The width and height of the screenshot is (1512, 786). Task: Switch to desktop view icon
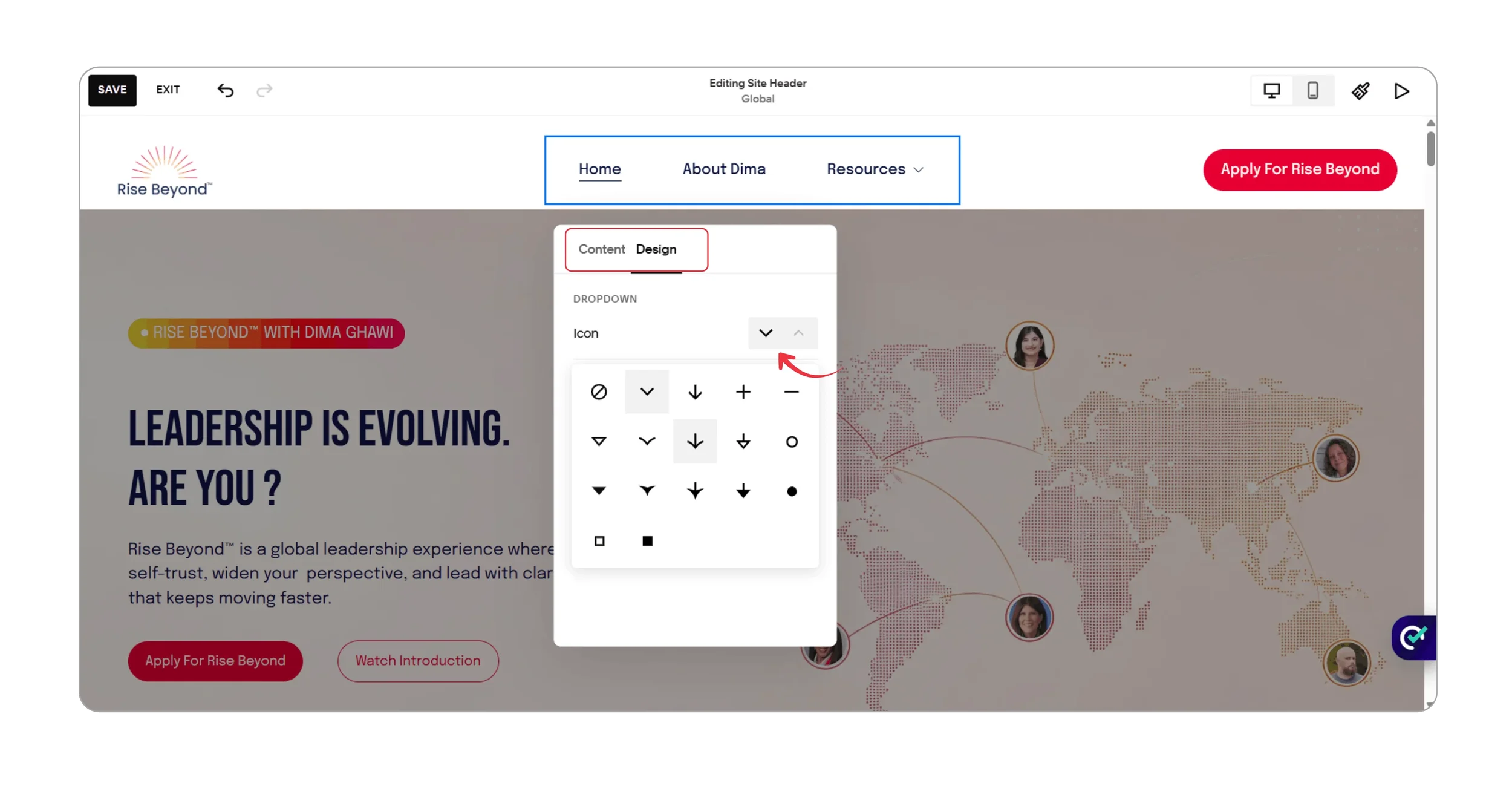(x=1271, y=91)
